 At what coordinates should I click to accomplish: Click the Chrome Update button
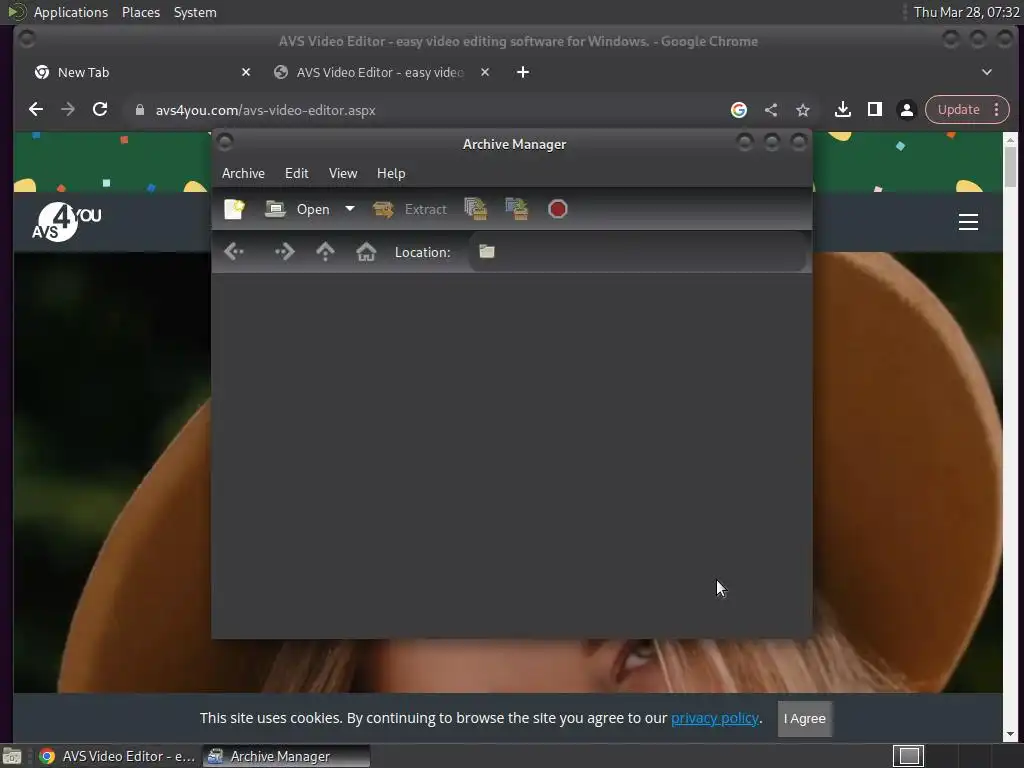(x=958, y=110)
